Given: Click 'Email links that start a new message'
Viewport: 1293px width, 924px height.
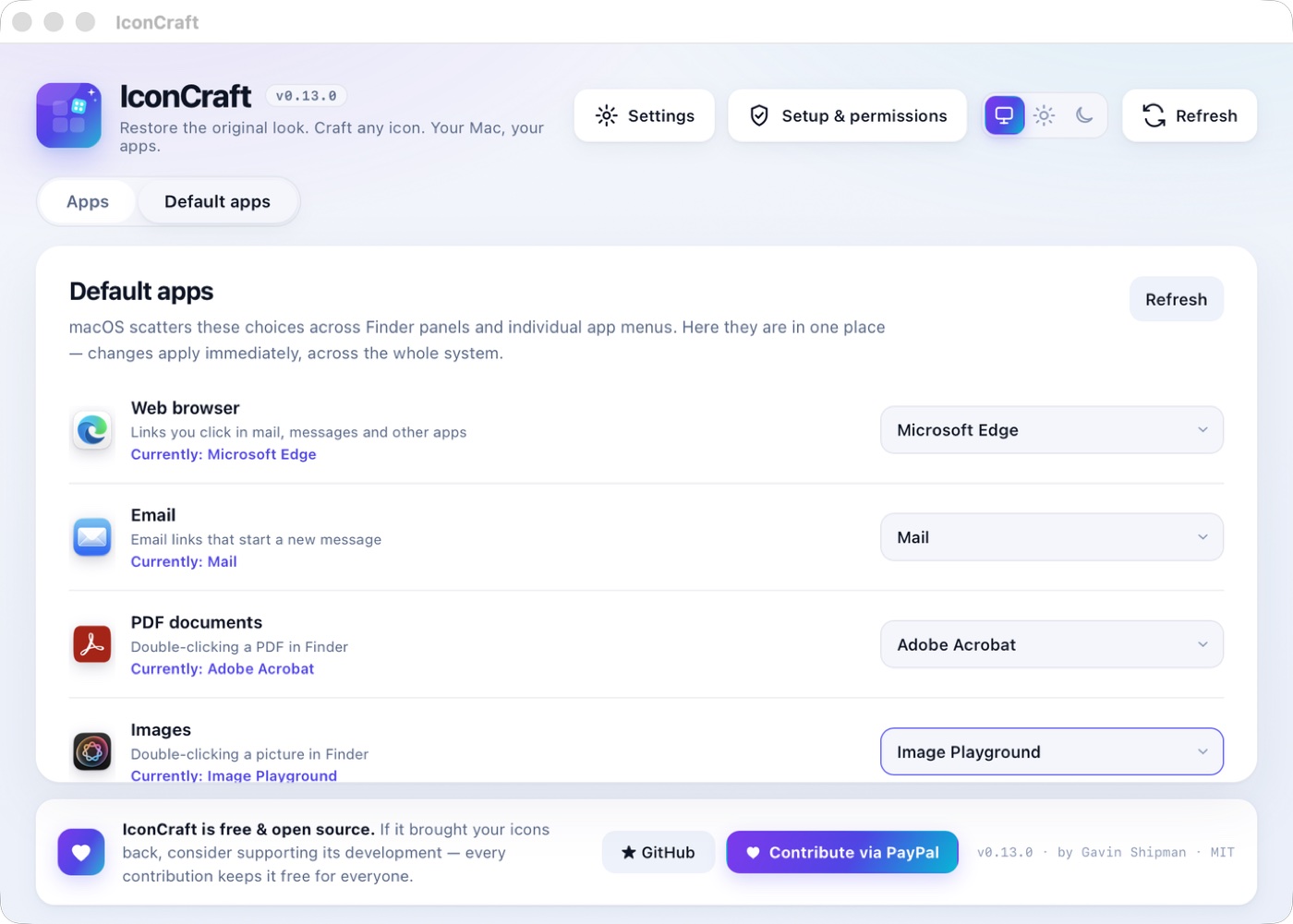Looking at the screenshot, I should coord(256,539).
